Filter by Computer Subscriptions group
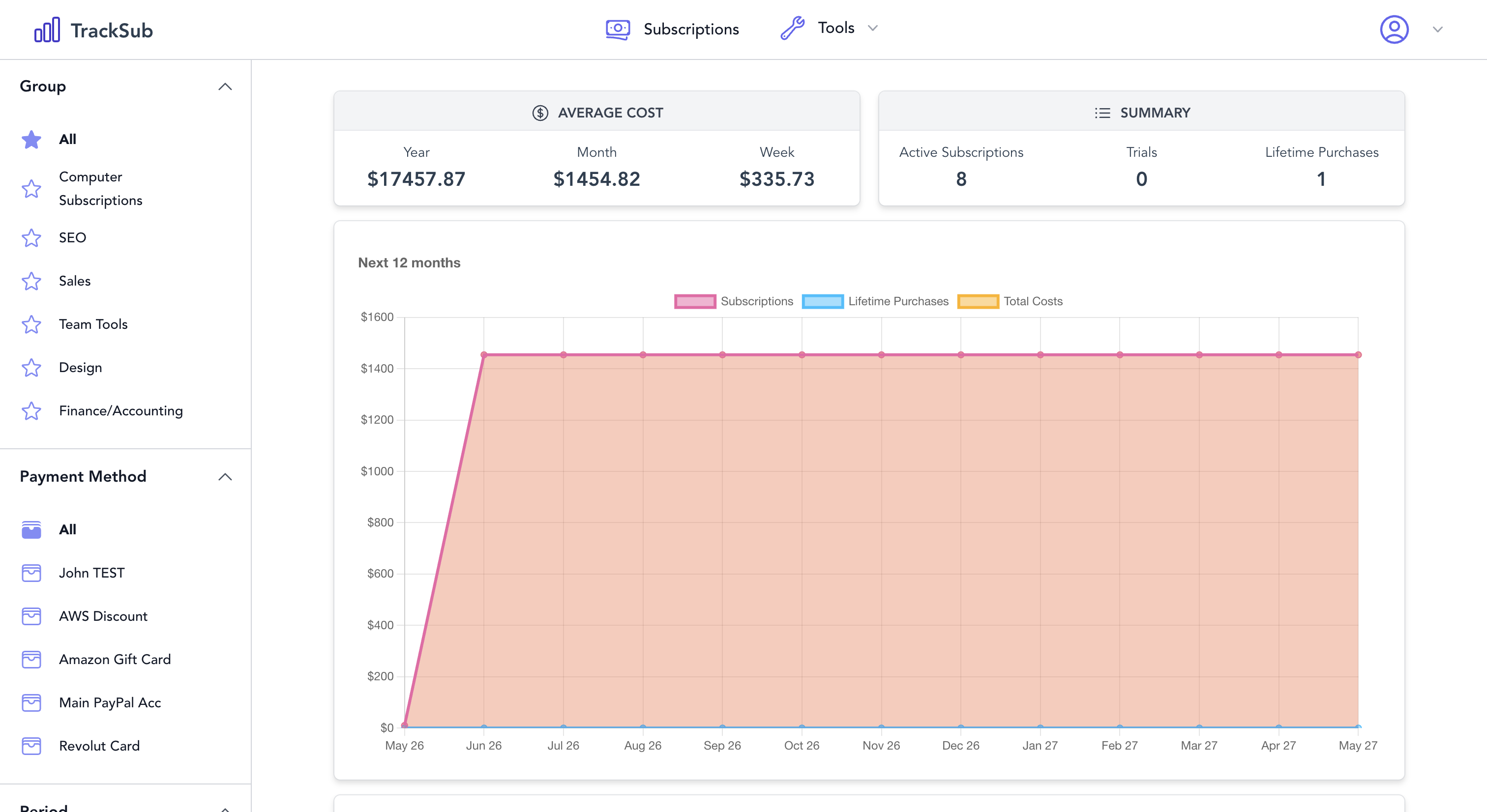 click(x=100, y=189)
